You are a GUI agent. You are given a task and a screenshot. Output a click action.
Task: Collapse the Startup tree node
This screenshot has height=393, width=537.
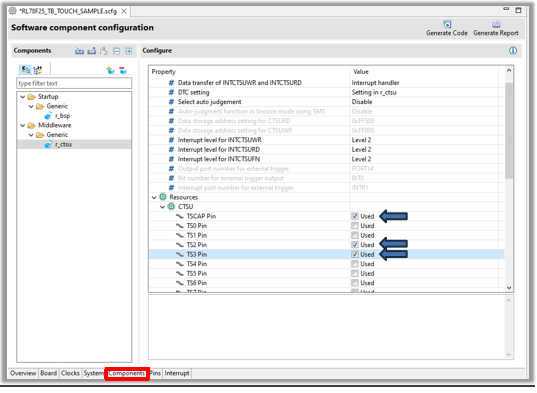(23, 97)
